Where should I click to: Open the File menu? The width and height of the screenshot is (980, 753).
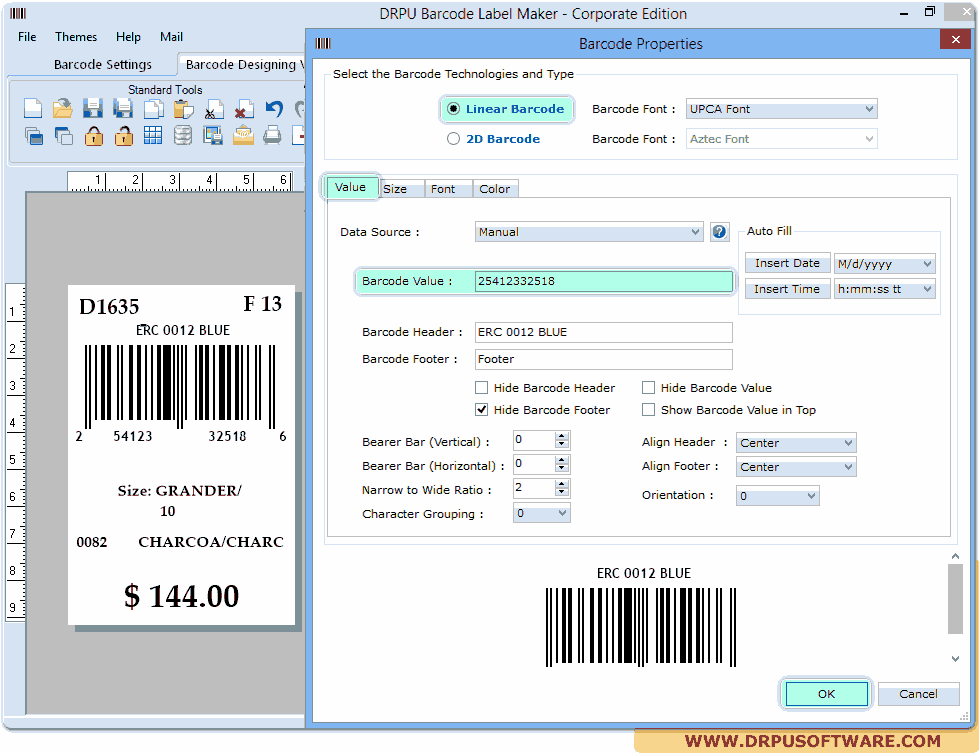(27, 37)
